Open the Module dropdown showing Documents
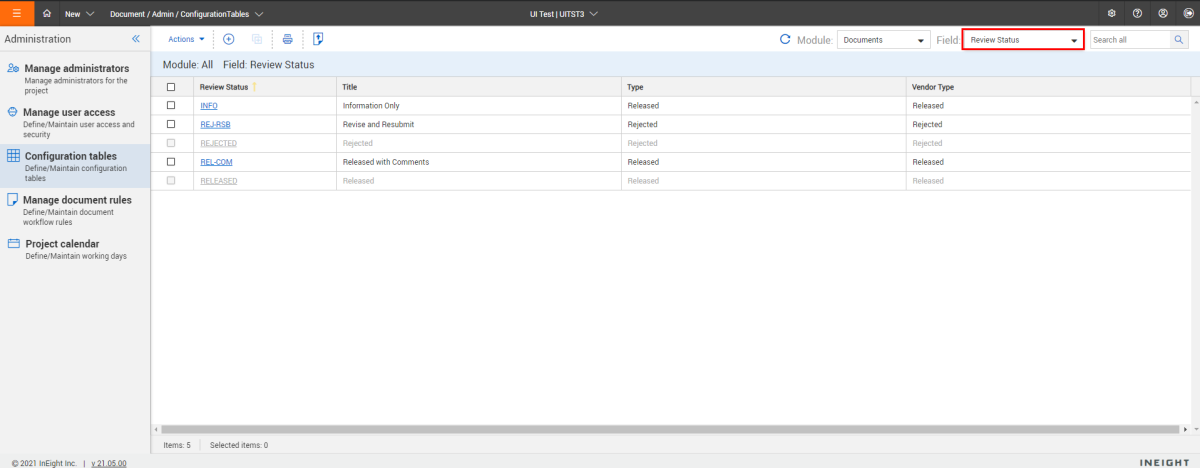 (x=883, y=40)
